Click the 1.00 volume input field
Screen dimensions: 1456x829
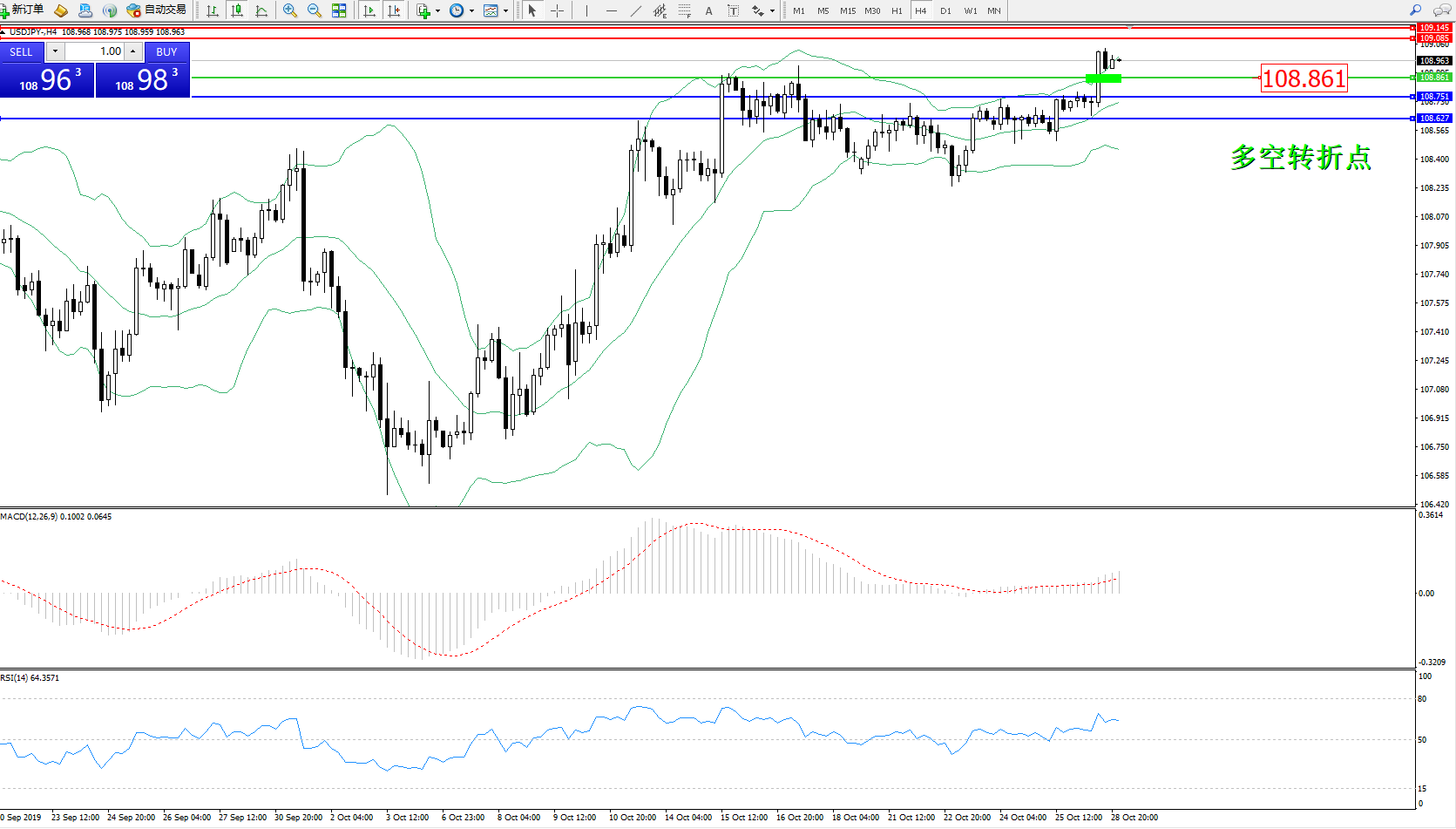pos(94,51)
